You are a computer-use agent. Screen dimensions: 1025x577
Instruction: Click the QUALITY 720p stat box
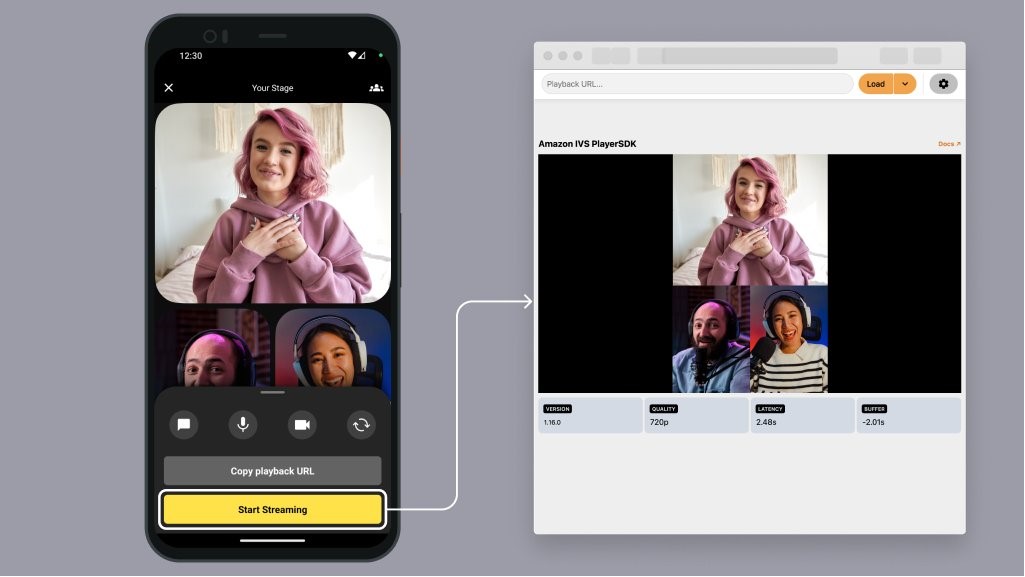[696, 416]
